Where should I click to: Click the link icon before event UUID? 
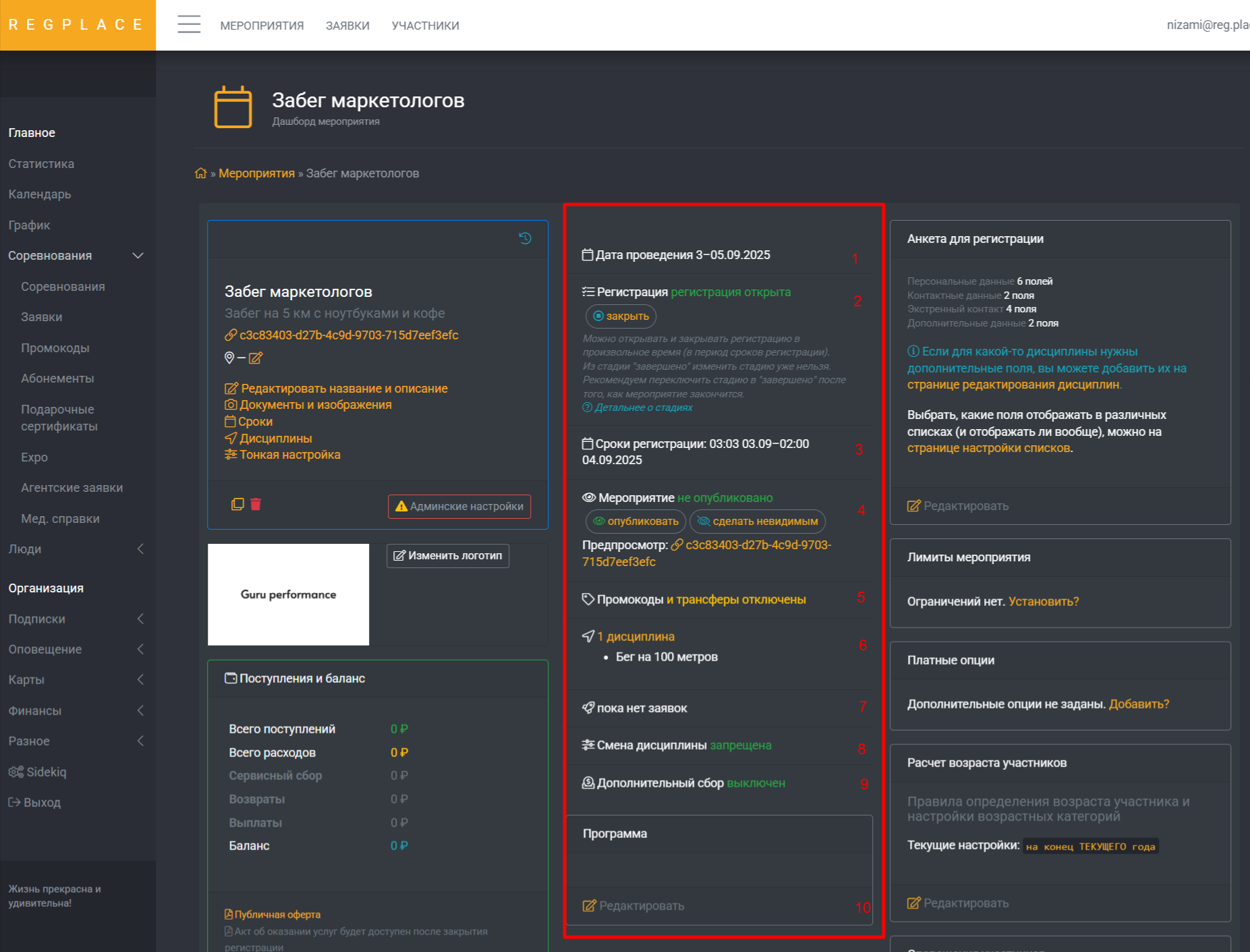pyautogui.click(x=231, y=335)
